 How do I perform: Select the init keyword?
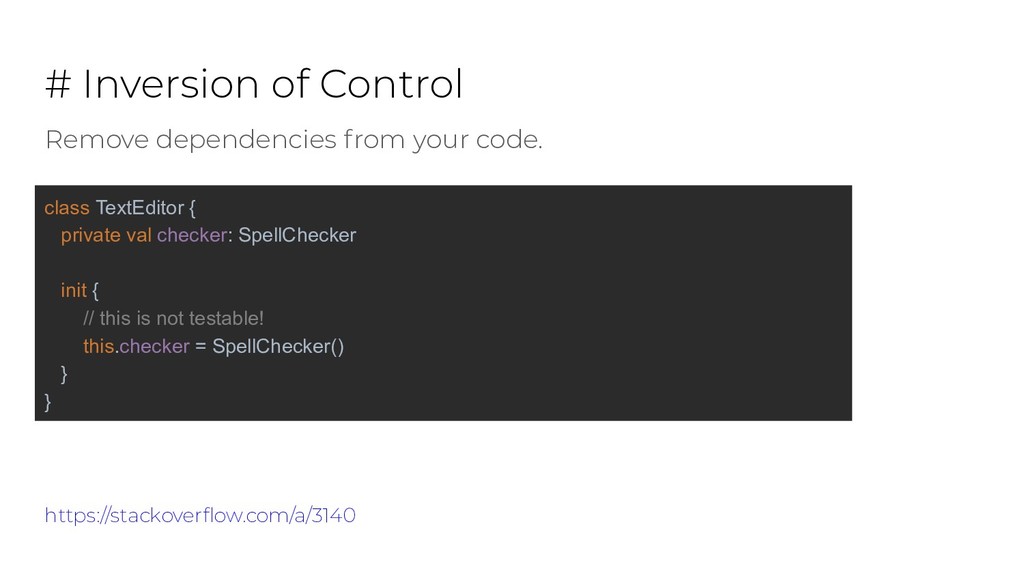point(74,290)
